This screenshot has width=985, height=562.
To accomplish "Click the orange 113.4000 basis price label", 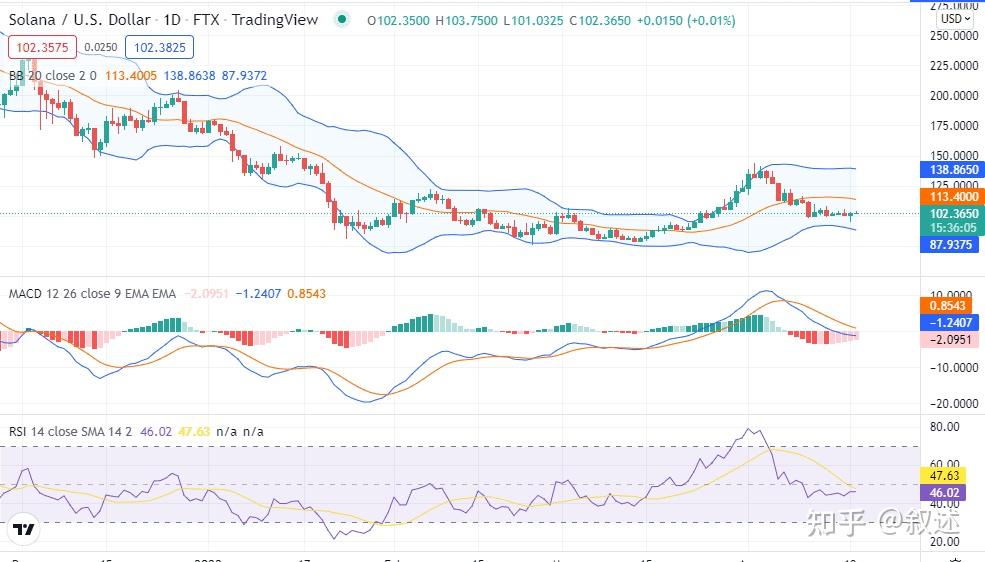I will 950,197.
